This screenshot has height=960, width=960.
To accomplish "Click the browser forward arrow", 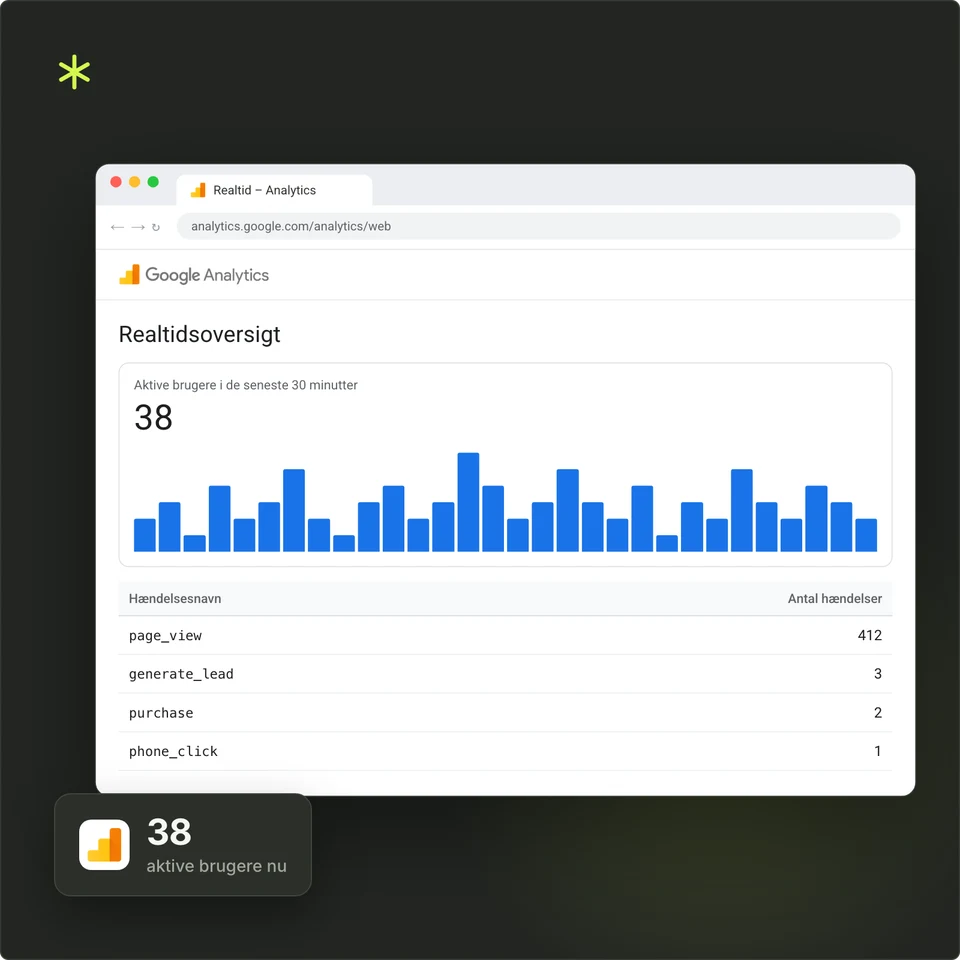I will 138,227.
